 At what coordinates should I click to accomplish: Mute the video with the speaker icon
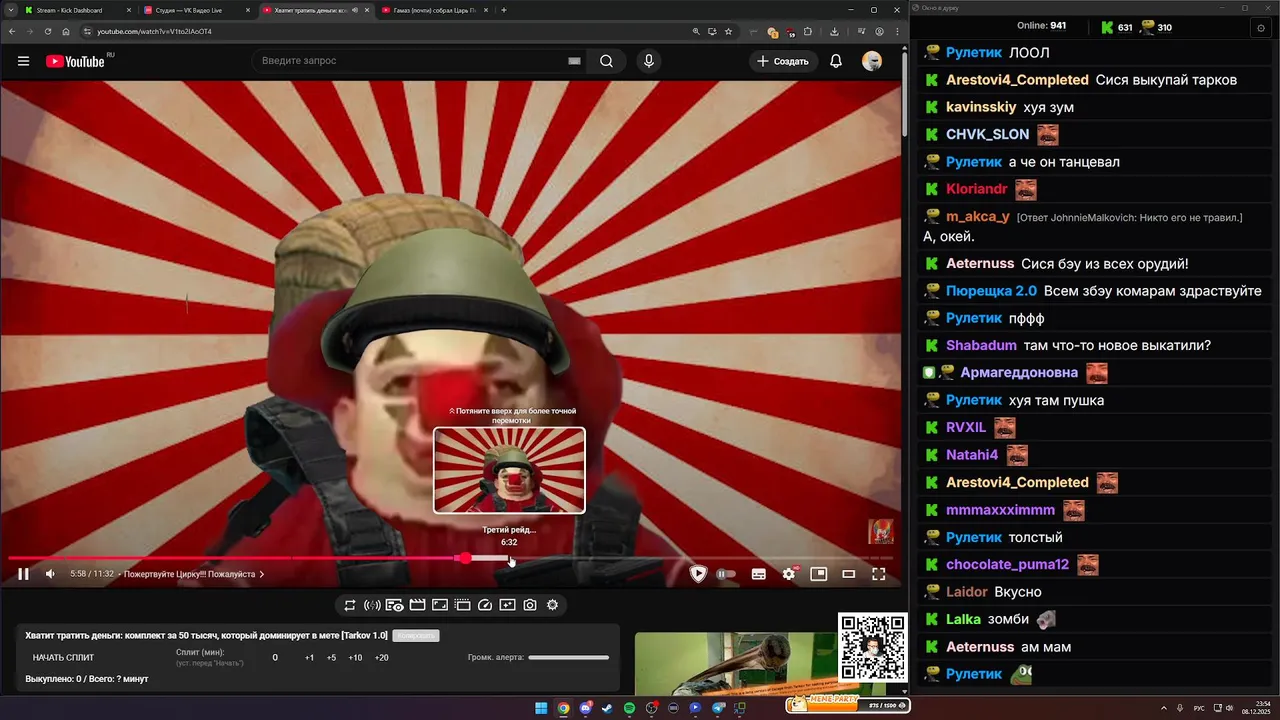coord(50,574)
